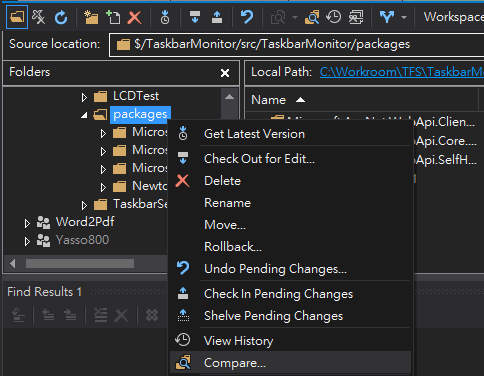Open the Local Path link
The width and height of the screenshot is (484, 376).
402,72
